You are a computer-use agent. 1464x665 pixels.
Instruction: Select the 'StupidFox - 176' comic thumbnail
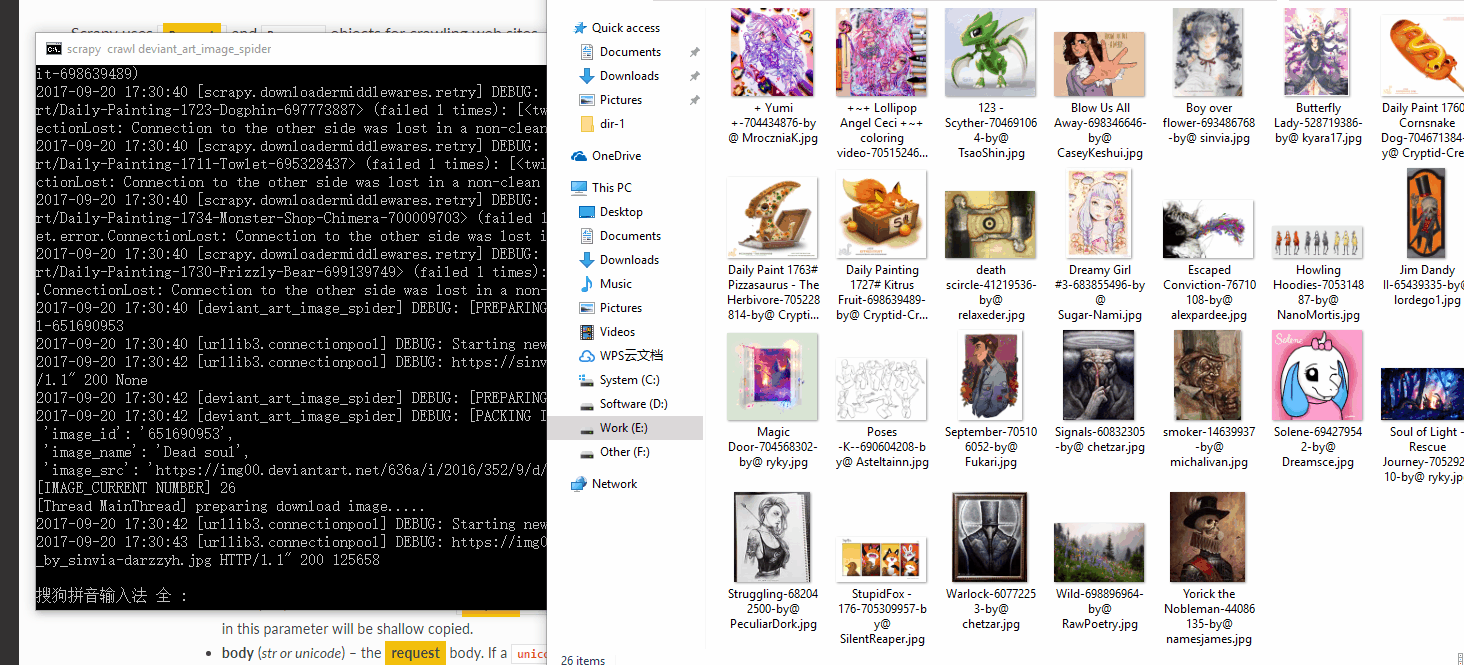(x=882, y=560)
